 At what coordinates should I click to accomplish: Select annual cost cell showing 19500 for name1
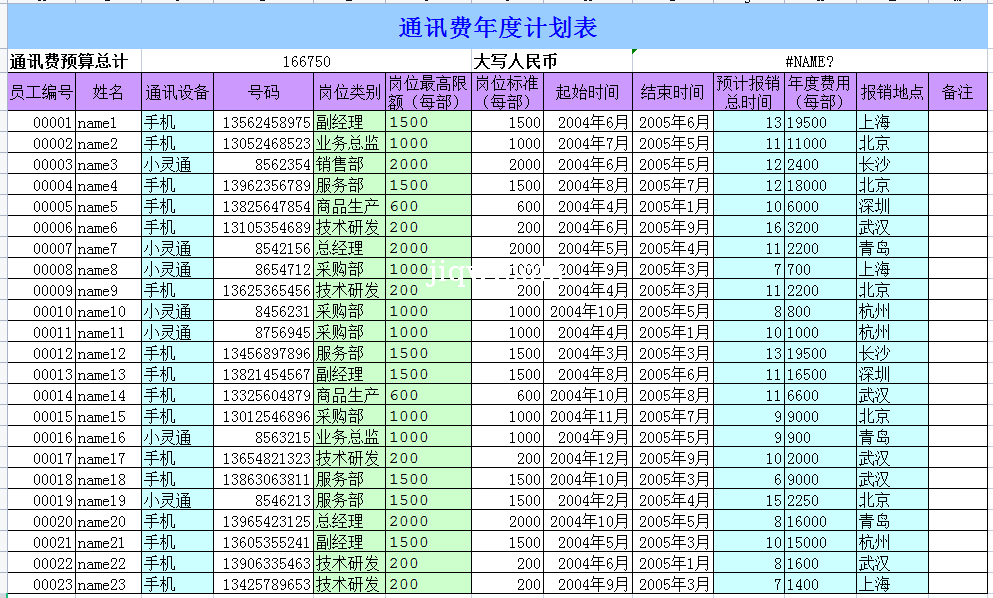[820, 122]
